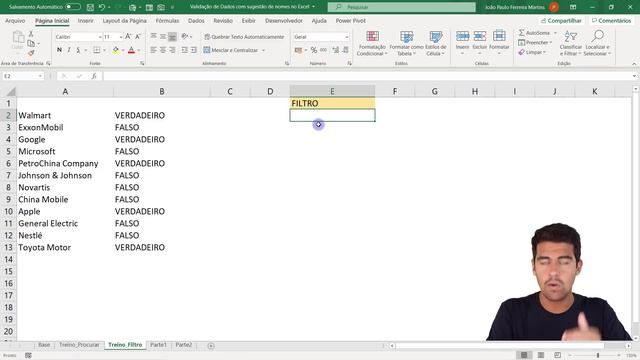Click the Compartilhar button
The image size is (640, 360).
click(x=561, y=20)
